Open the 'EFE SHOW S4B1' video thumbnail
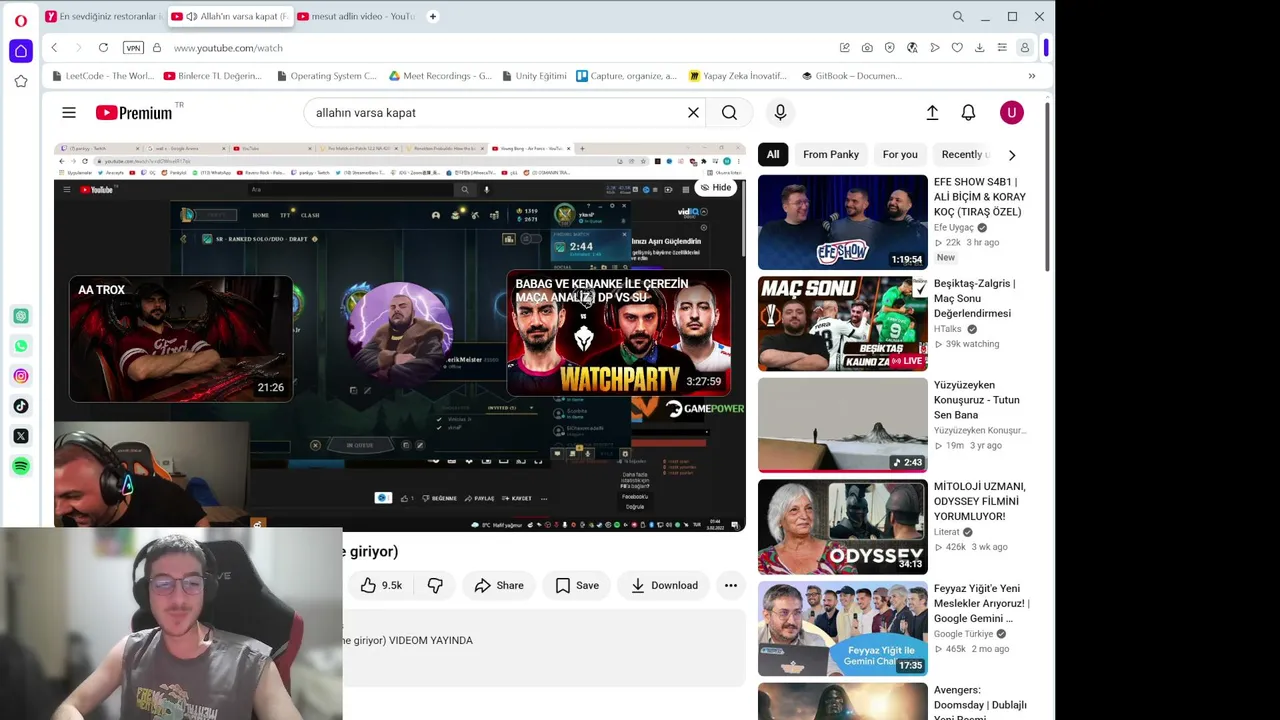 (x=843, y=223)
